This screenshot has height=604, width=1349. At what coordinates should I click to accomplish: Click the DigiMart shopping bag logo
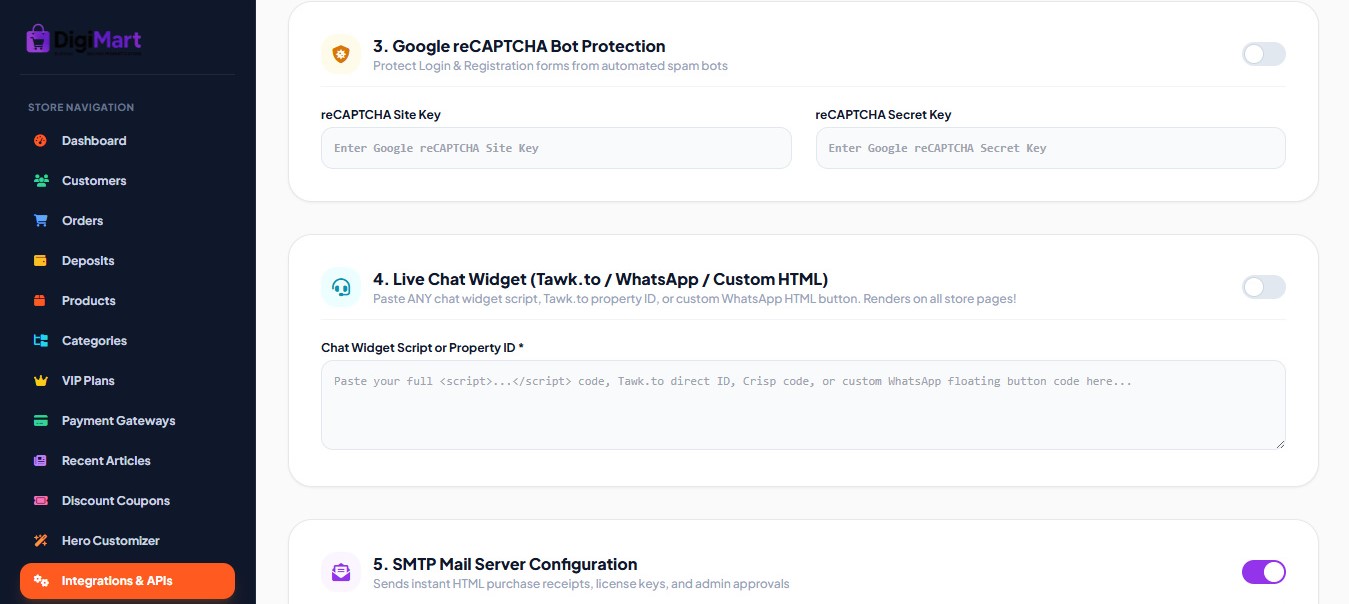pos(38,39)
